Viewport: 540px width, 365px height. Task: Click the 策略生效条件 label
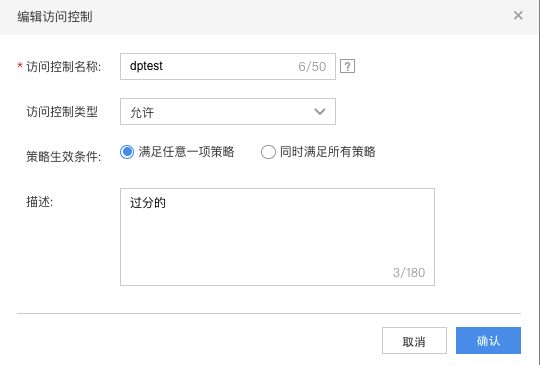(64, 157)
